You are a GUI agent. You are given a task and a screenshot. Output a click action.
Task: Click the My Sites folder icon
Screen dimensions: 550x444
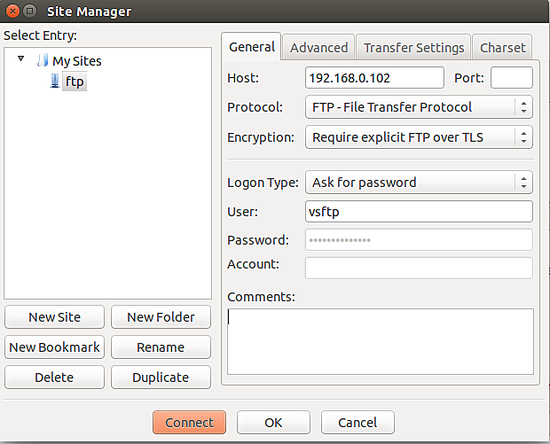tap(42, 61)
